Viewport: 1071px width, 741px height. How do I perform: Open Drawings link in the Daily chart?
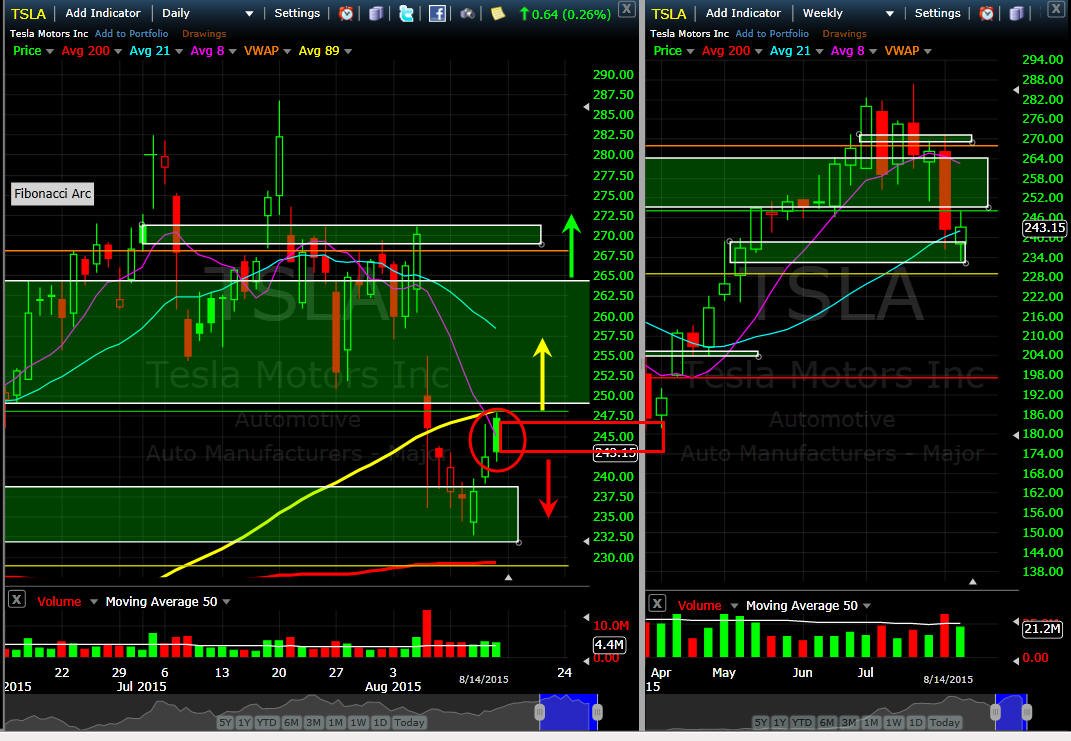coord(204,33)
